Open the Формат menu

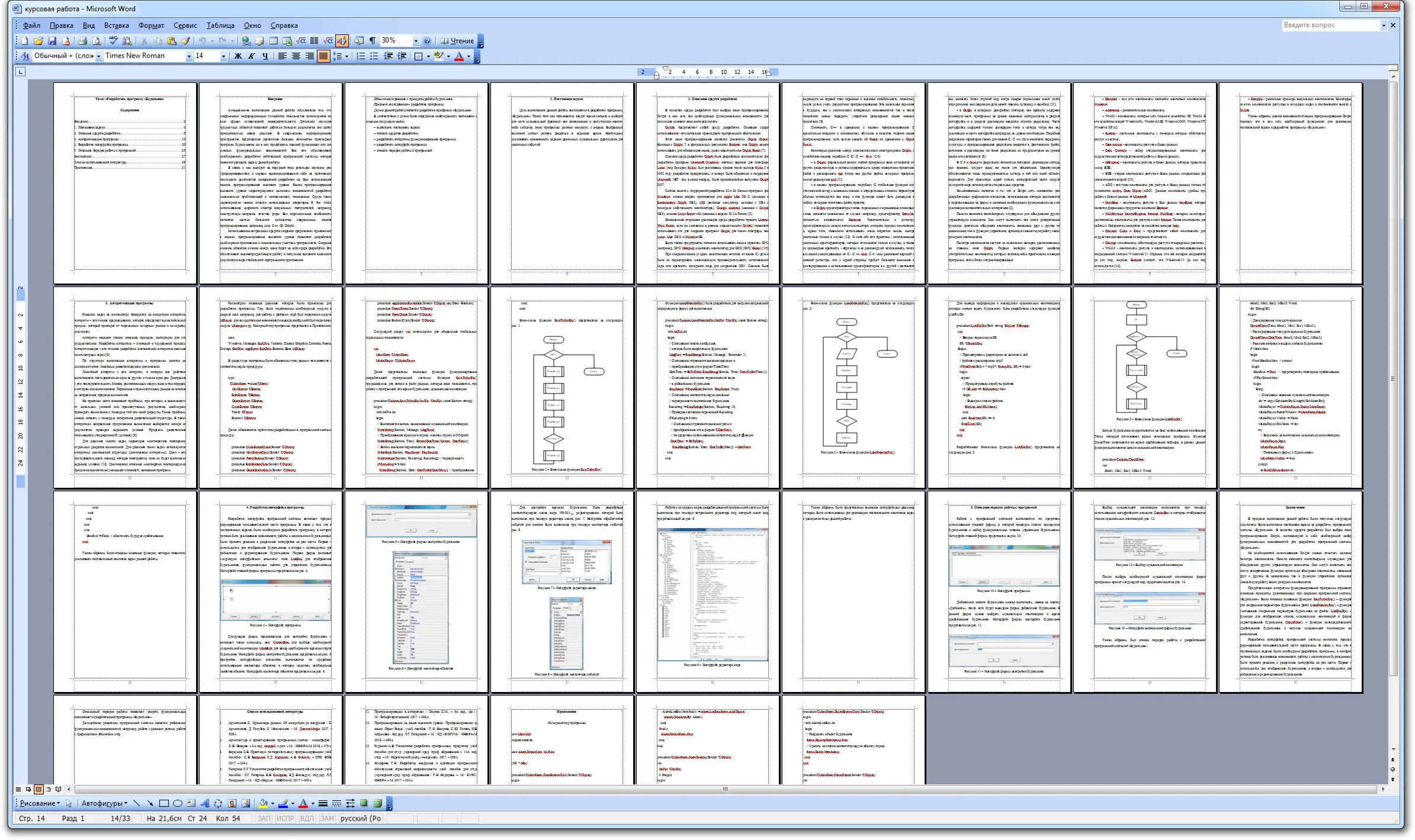pyautogui.click(x=151, y=25)
